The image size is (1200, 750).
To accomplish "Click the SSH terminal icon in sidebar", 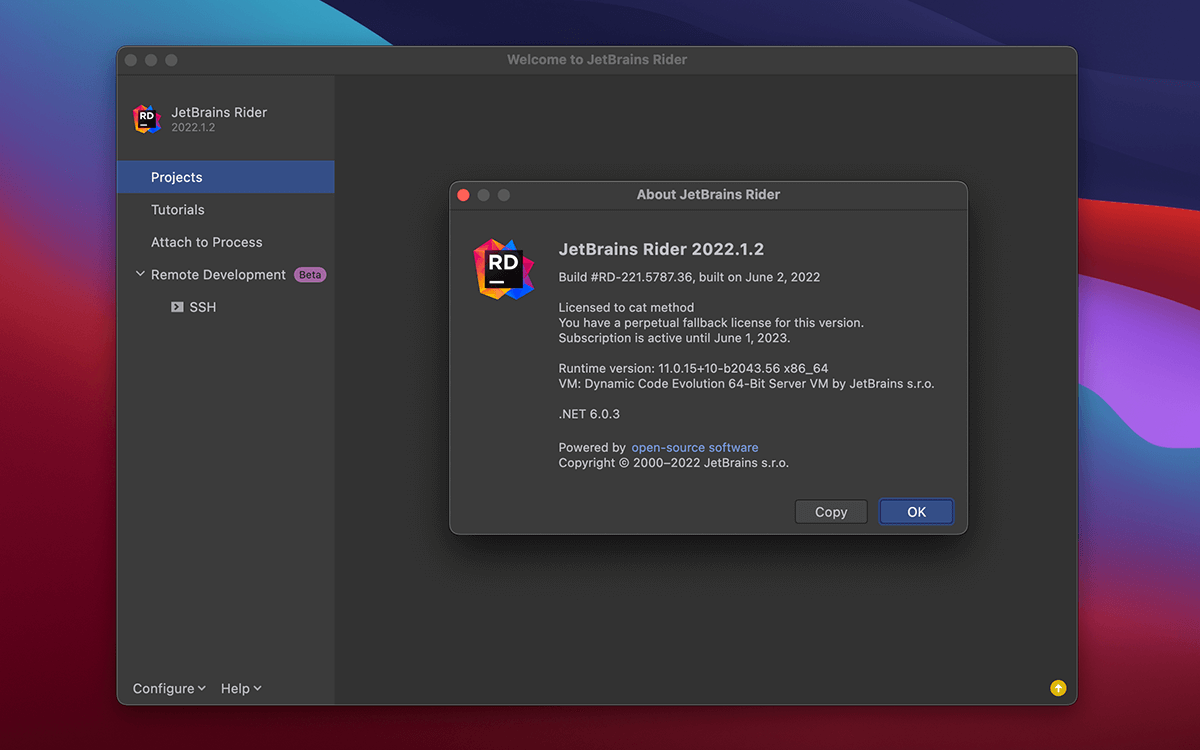I will click(x=177, y=307).
